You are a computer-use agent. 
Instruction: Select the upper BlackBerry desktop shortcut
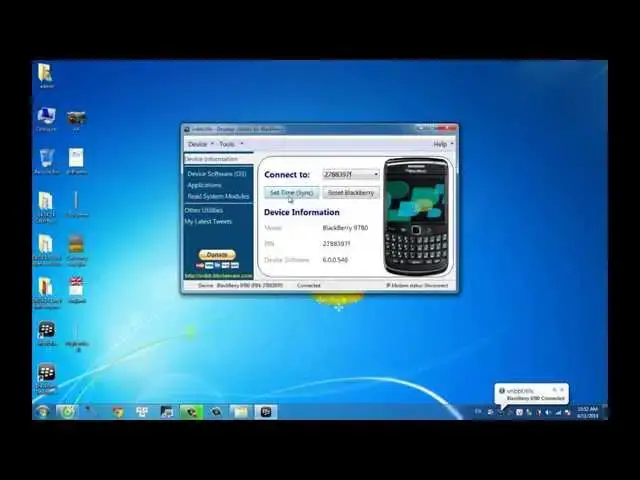[x=47, y=333]
